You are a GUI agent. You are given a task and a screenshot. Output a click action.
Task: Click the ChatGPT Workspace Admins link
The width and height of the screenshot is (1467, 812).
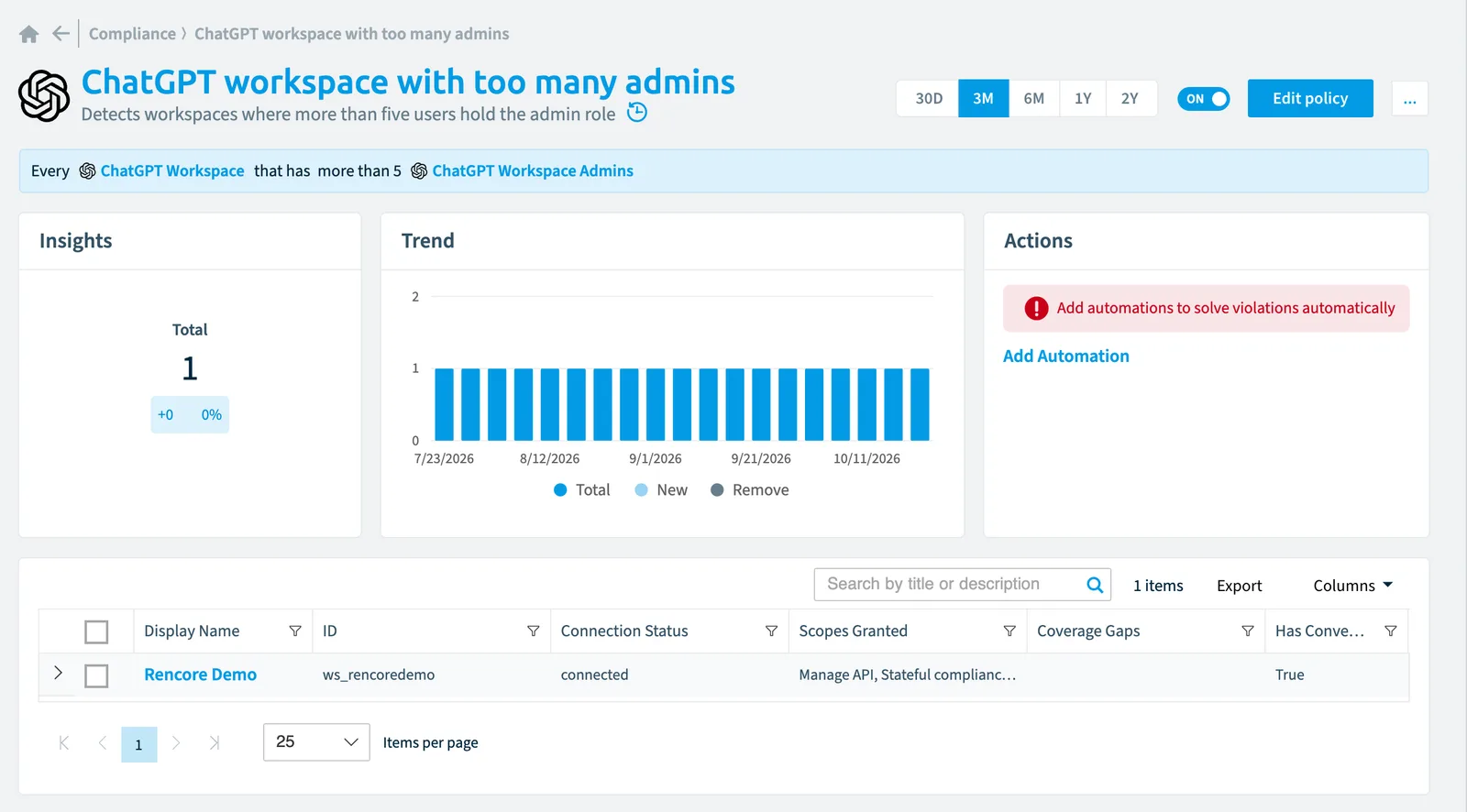pos(533,171)
